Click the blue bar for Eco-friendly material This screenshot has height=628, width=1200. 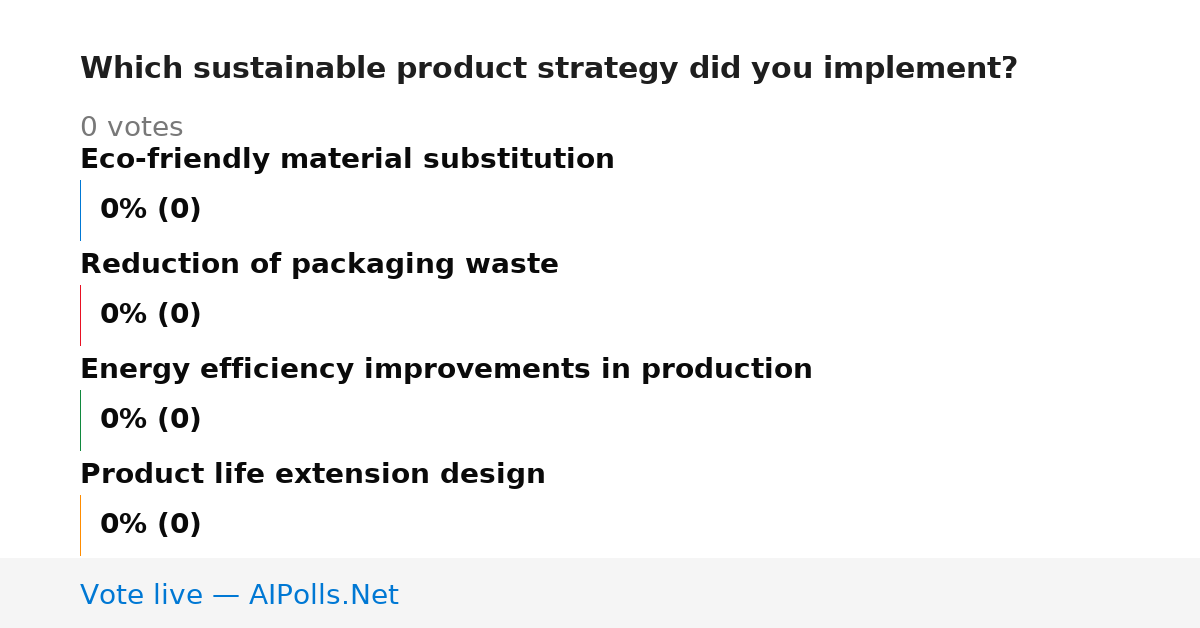[x=80, y=210]
